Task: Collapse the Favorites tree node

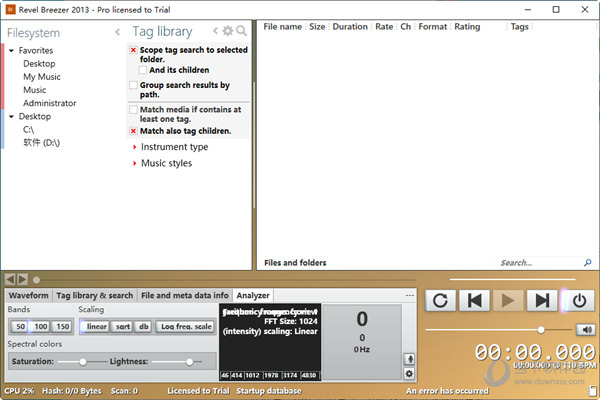Action: pos(11,51)
